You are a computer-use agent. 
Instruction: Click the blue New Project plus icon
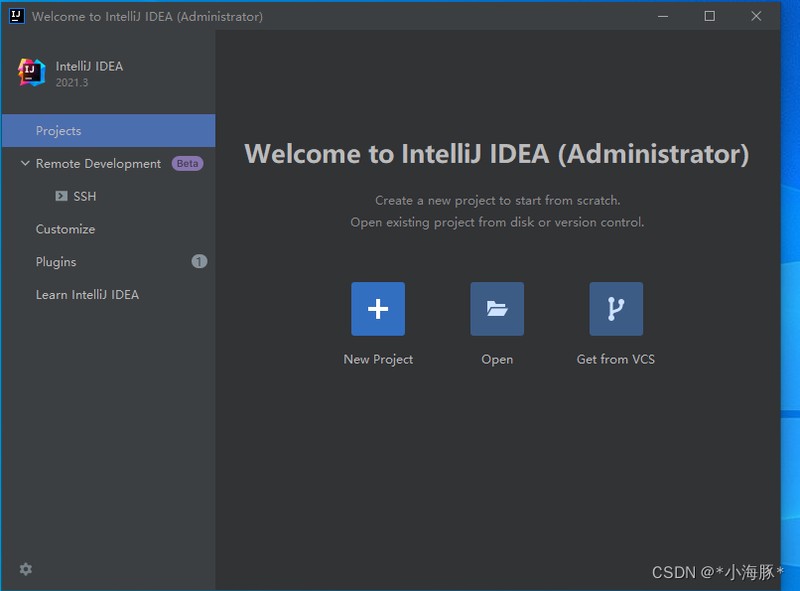378,309
